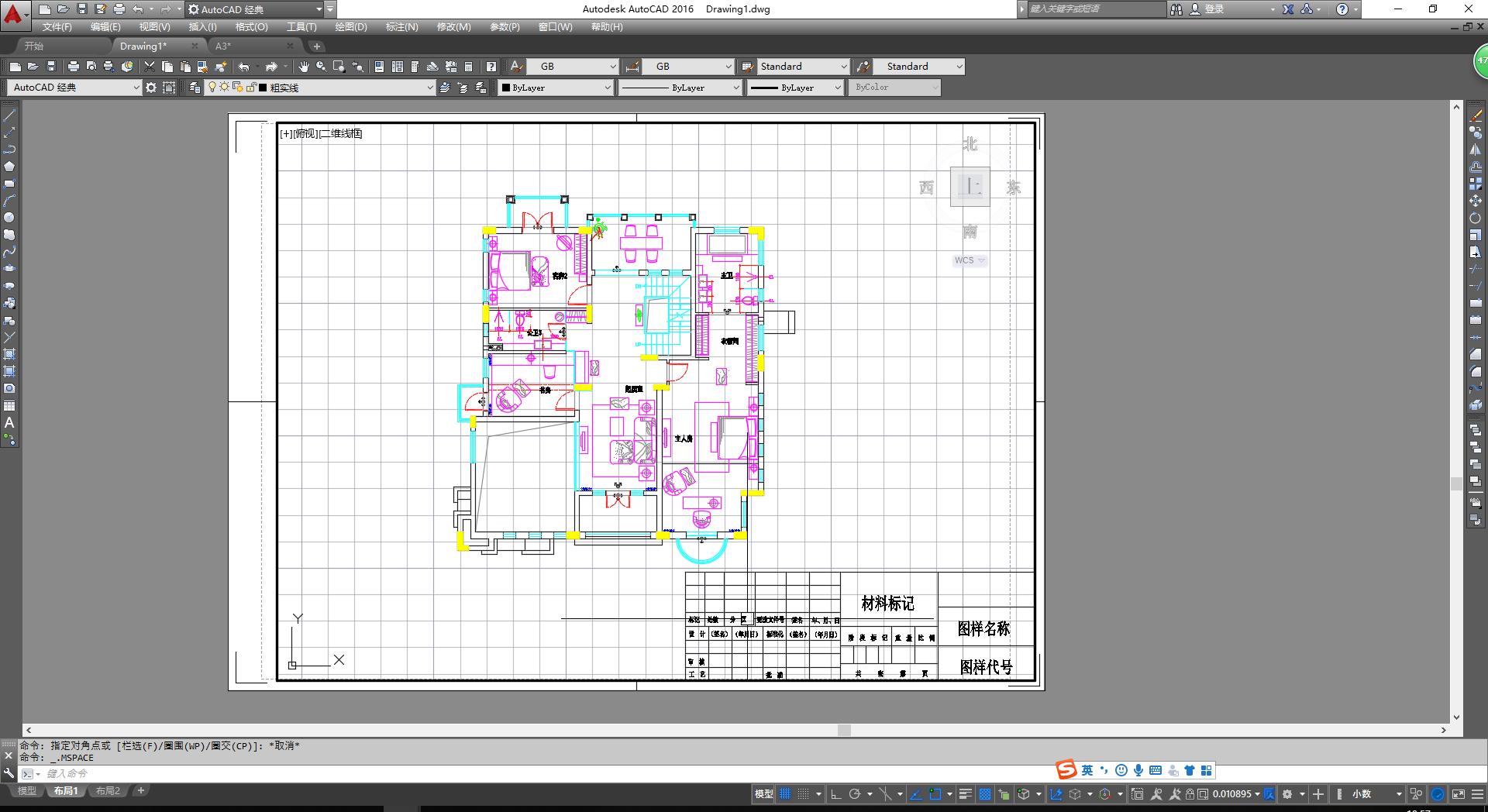Toggle lineweight display in status bar
Viewport: 1488px width, 812px height.
[965, 794]
